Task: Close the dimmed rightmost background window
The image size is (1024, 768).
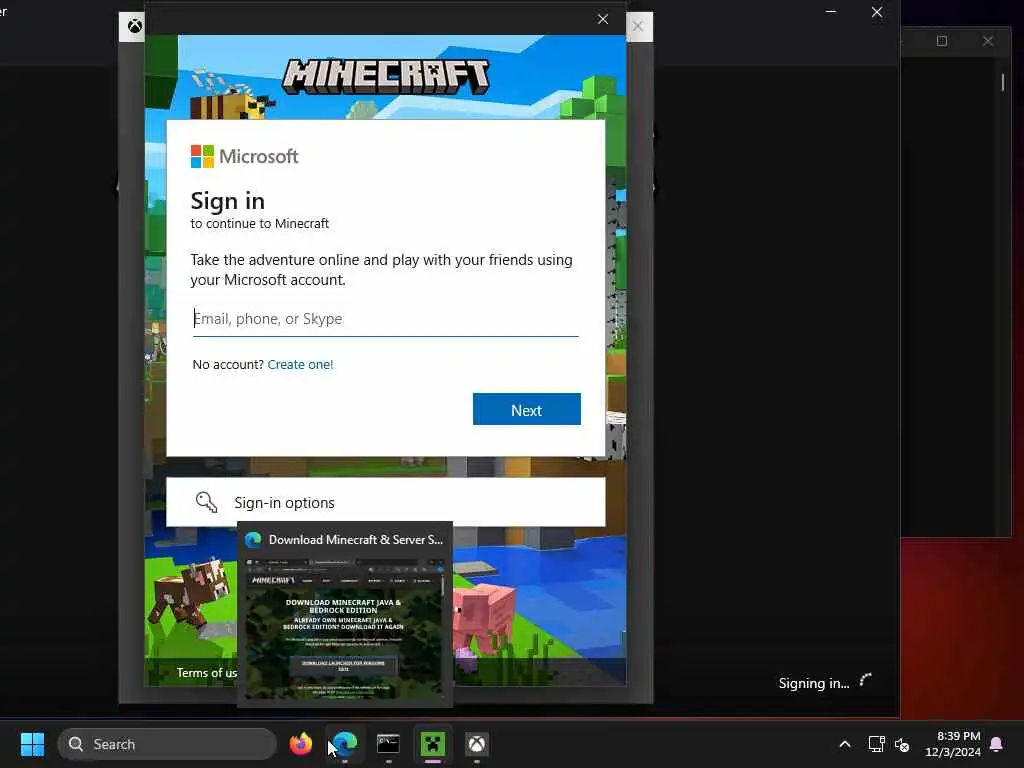Action: tap(988, 41)
